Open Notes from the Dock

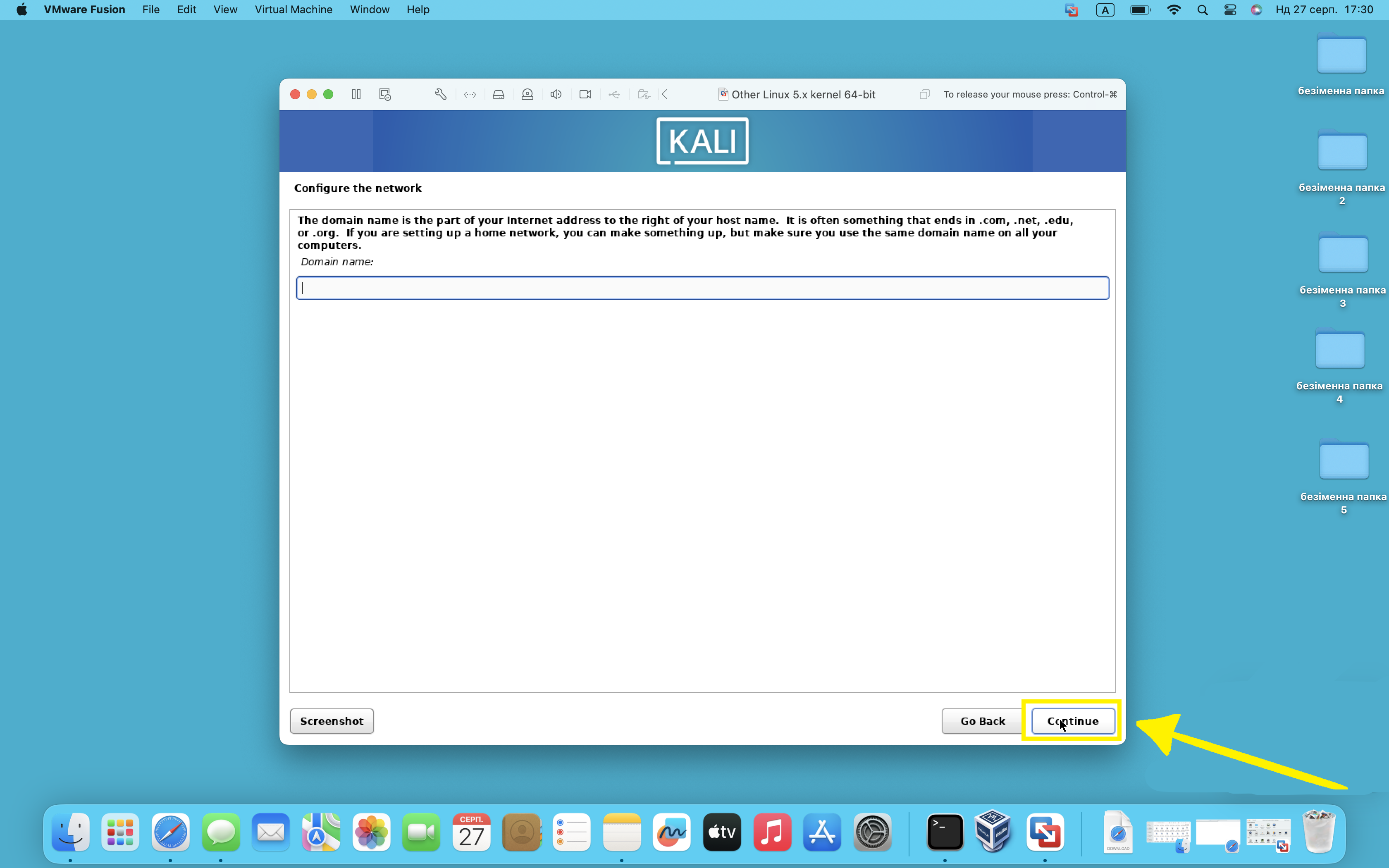point(622,832)
